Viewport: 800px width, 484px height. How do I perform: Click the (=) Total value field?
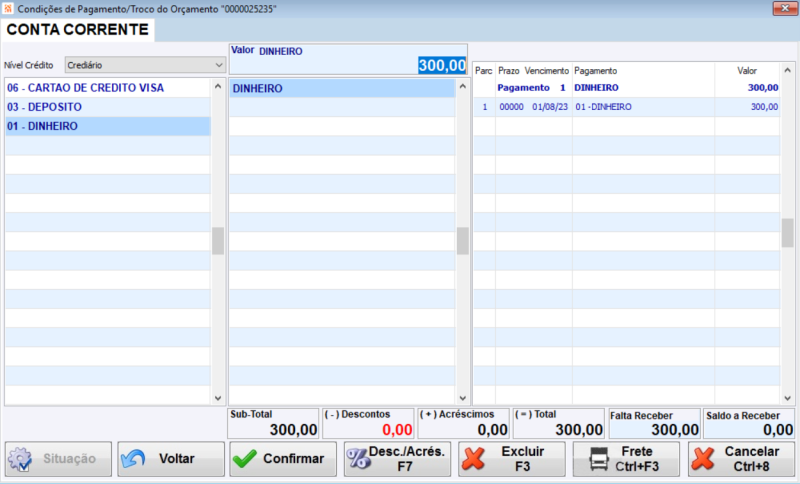559,424
